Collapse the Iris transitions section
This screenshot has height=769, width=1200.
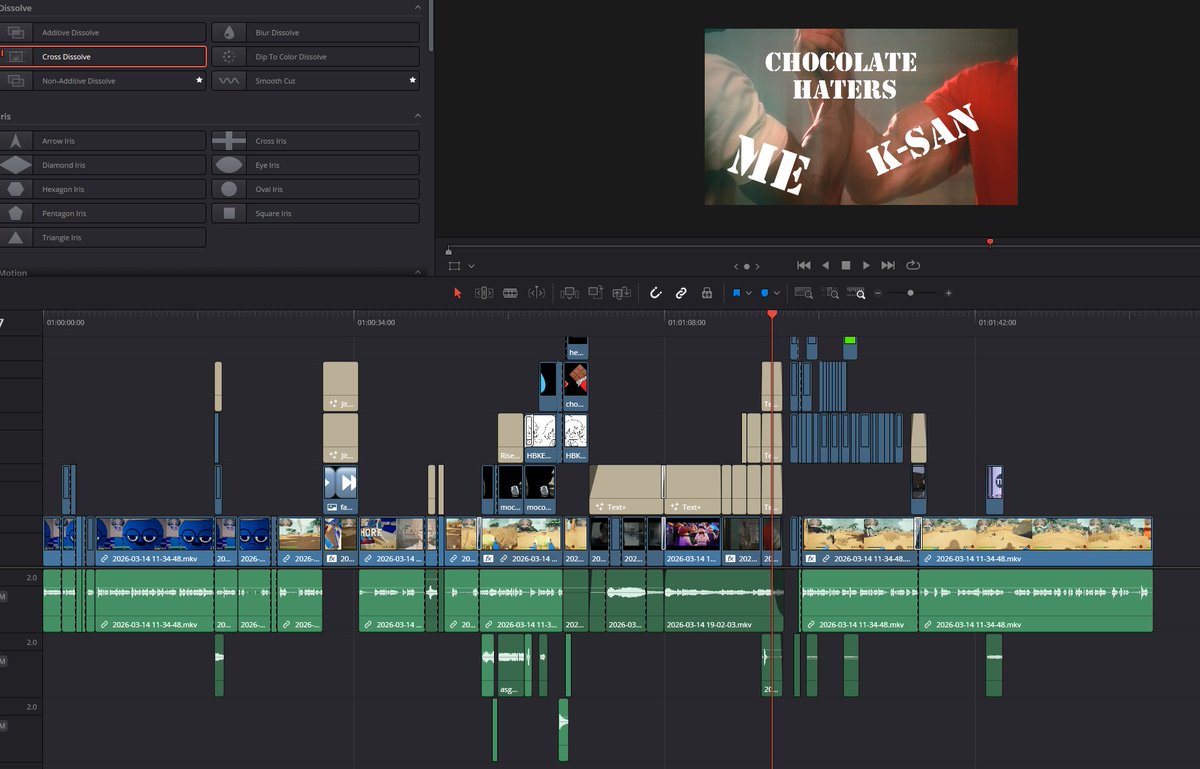417,116
